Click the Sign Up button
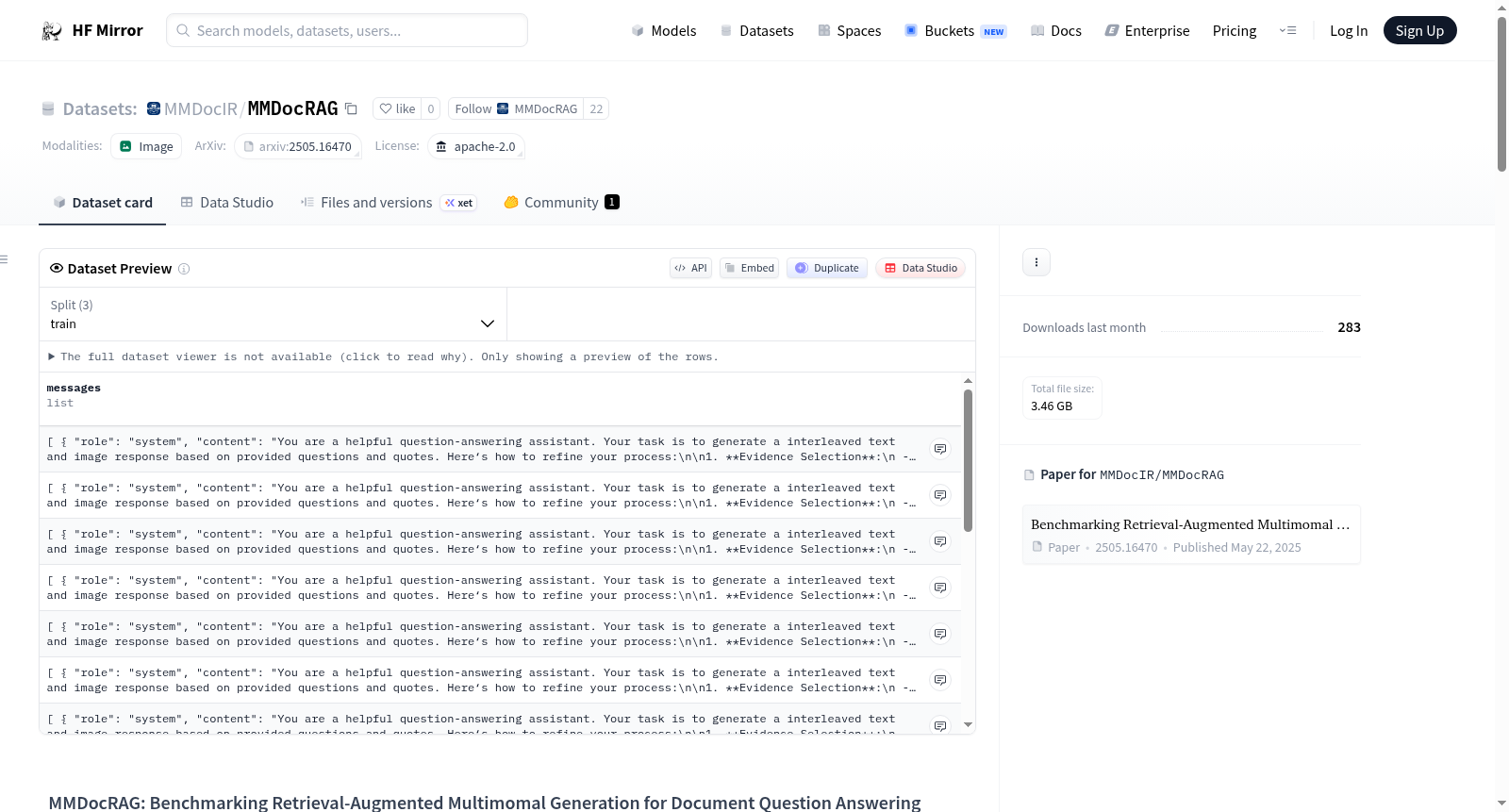Screen dimensions: 1509x812 pyautogui.click(x=1419, y=31)
